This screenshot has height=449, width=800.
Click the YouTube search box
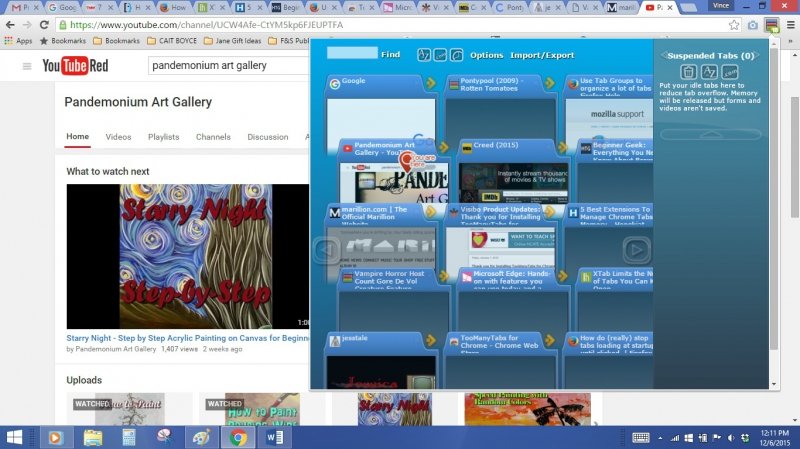coord(229,66)
